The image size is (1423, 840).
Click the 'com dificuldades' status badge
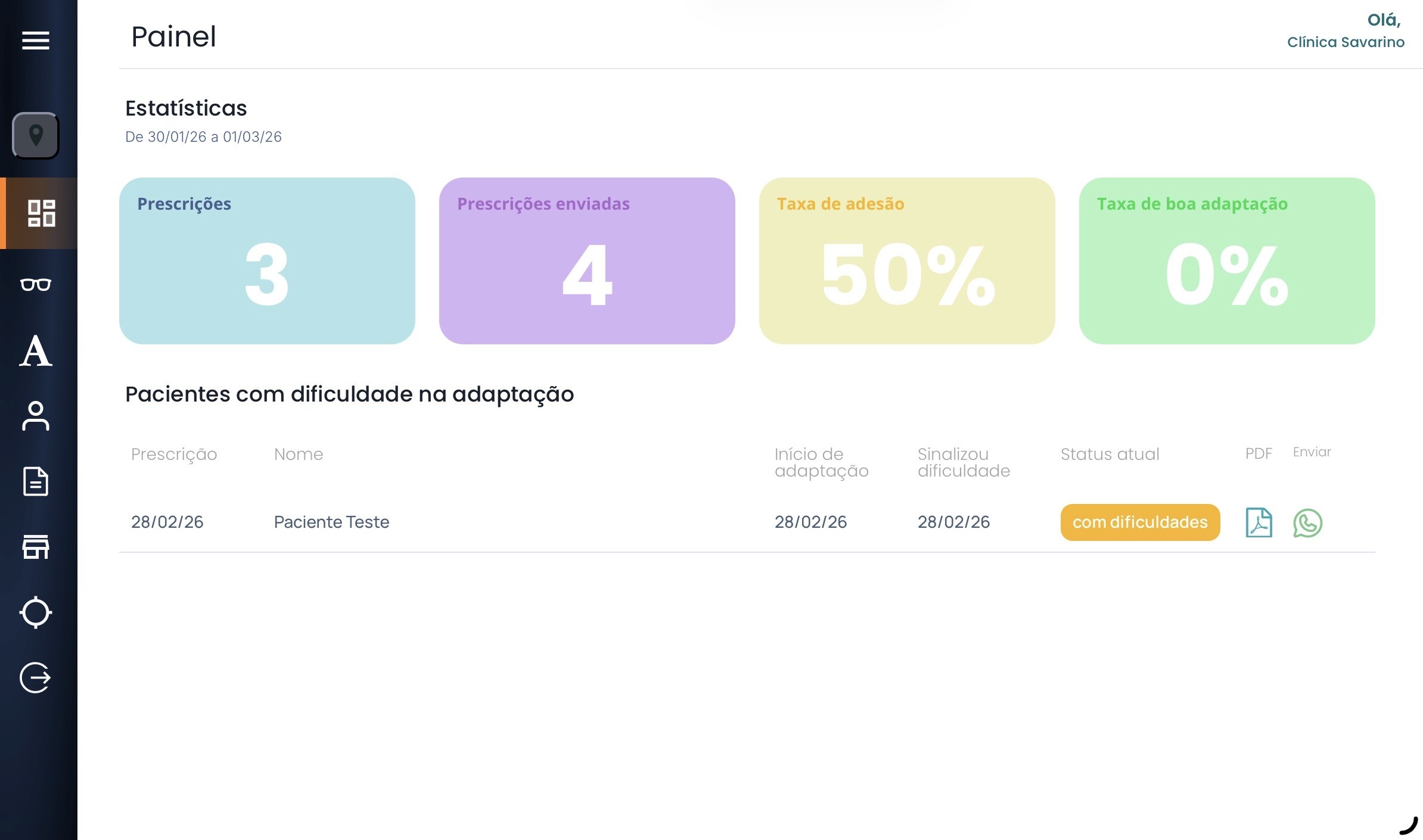pos(1140,522)
